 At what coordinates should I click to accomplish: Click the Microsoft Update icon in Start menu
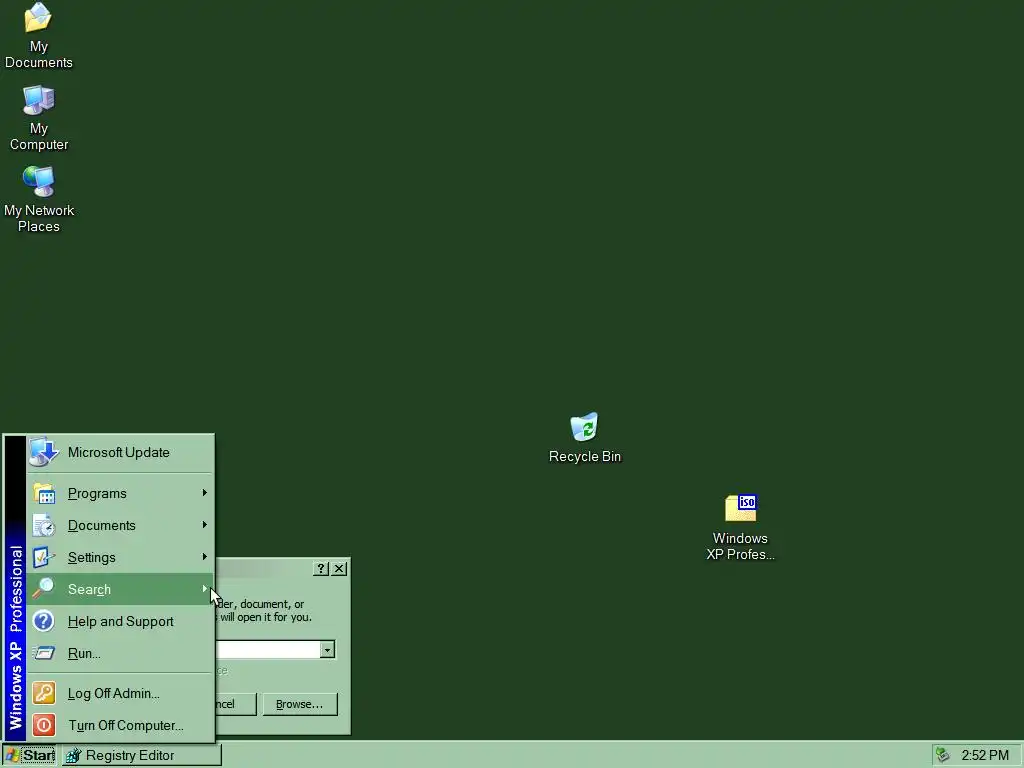click(44, 452)
